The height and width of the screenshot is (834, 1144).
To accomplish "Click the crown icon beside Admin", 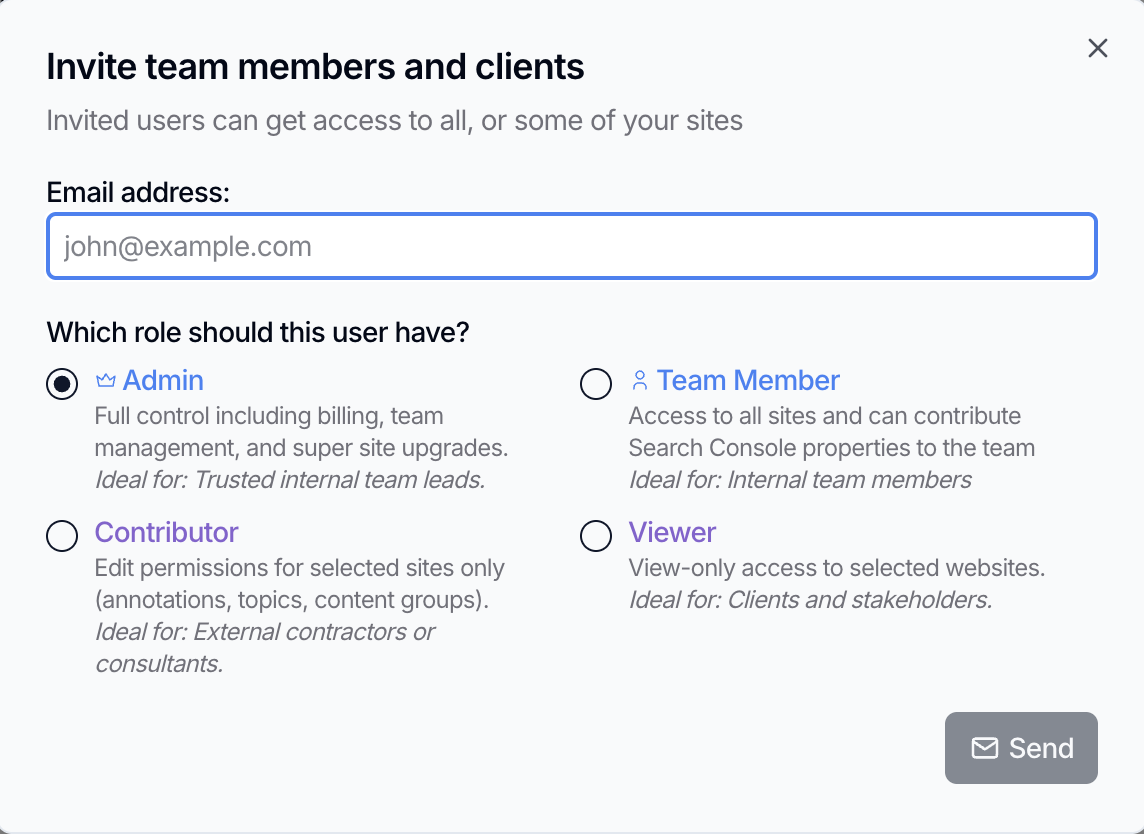I will click(x=106, y=381).
